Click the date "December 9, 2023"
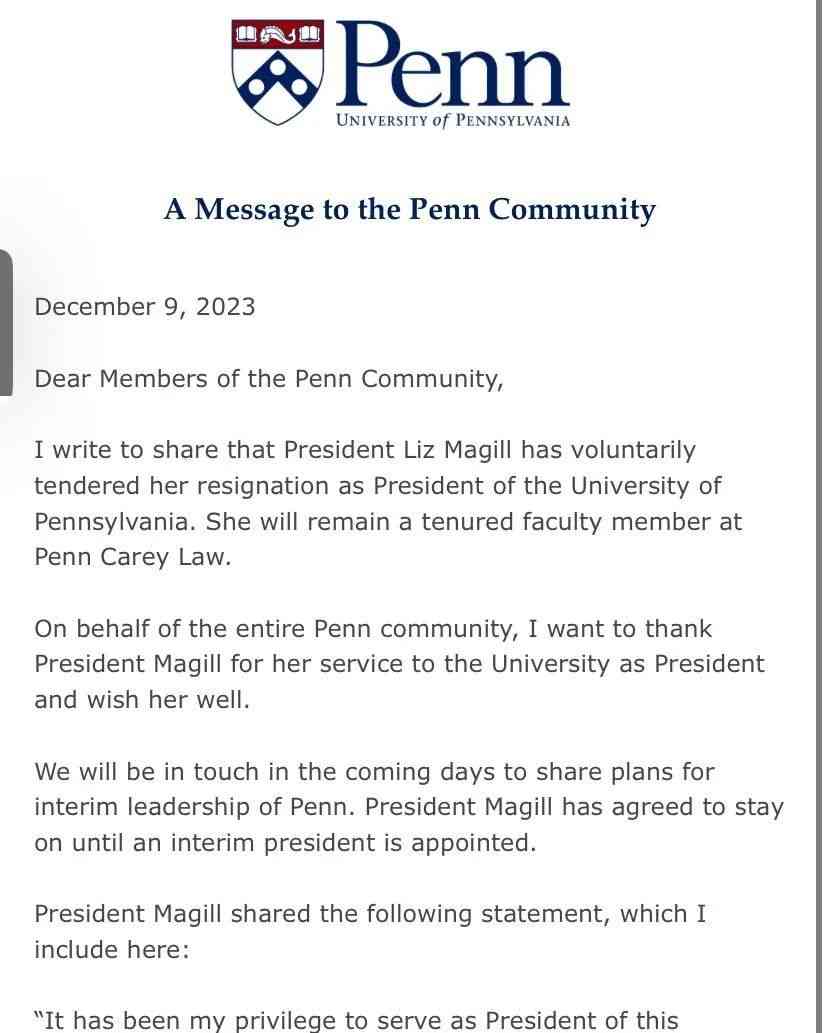Screen dimensions: 828x1033 click(x=145, y=307)
